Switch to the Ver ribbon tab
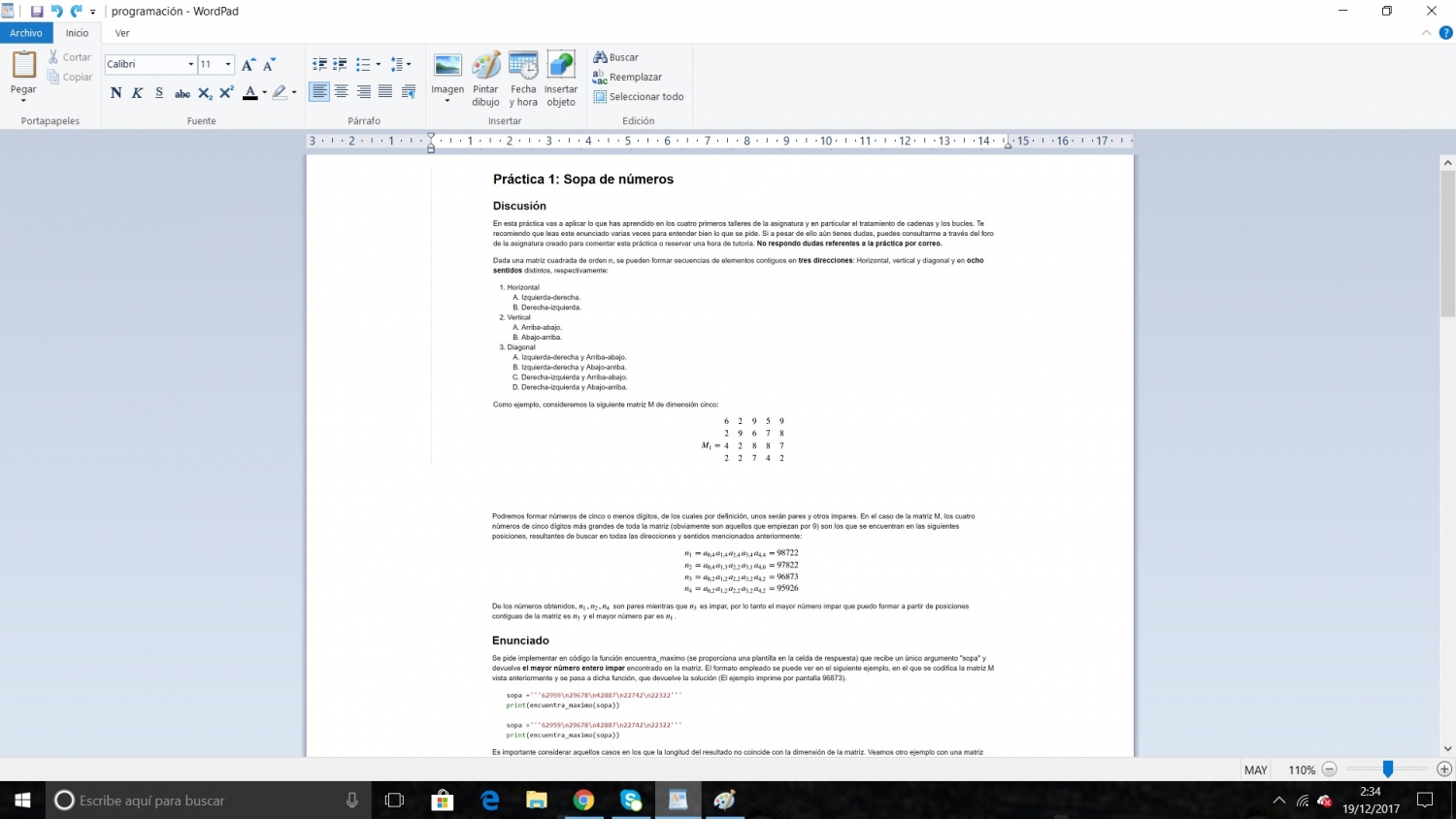This screenshot has width=1456, height=819. [122, 33]
